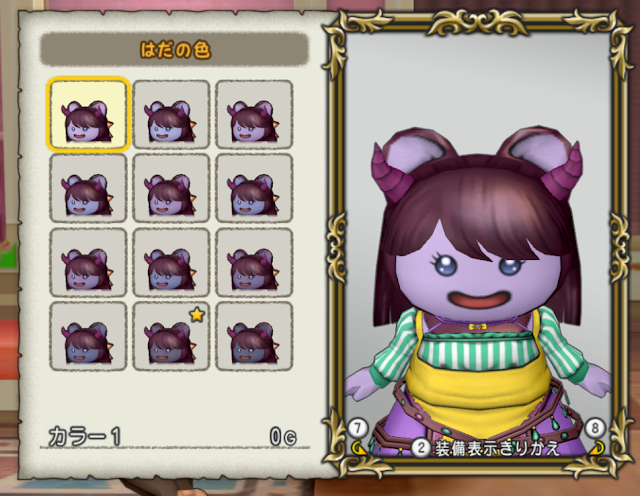640x496 pixels.
Task: Choose the center swatch of second row
Action: click(171, 188)
